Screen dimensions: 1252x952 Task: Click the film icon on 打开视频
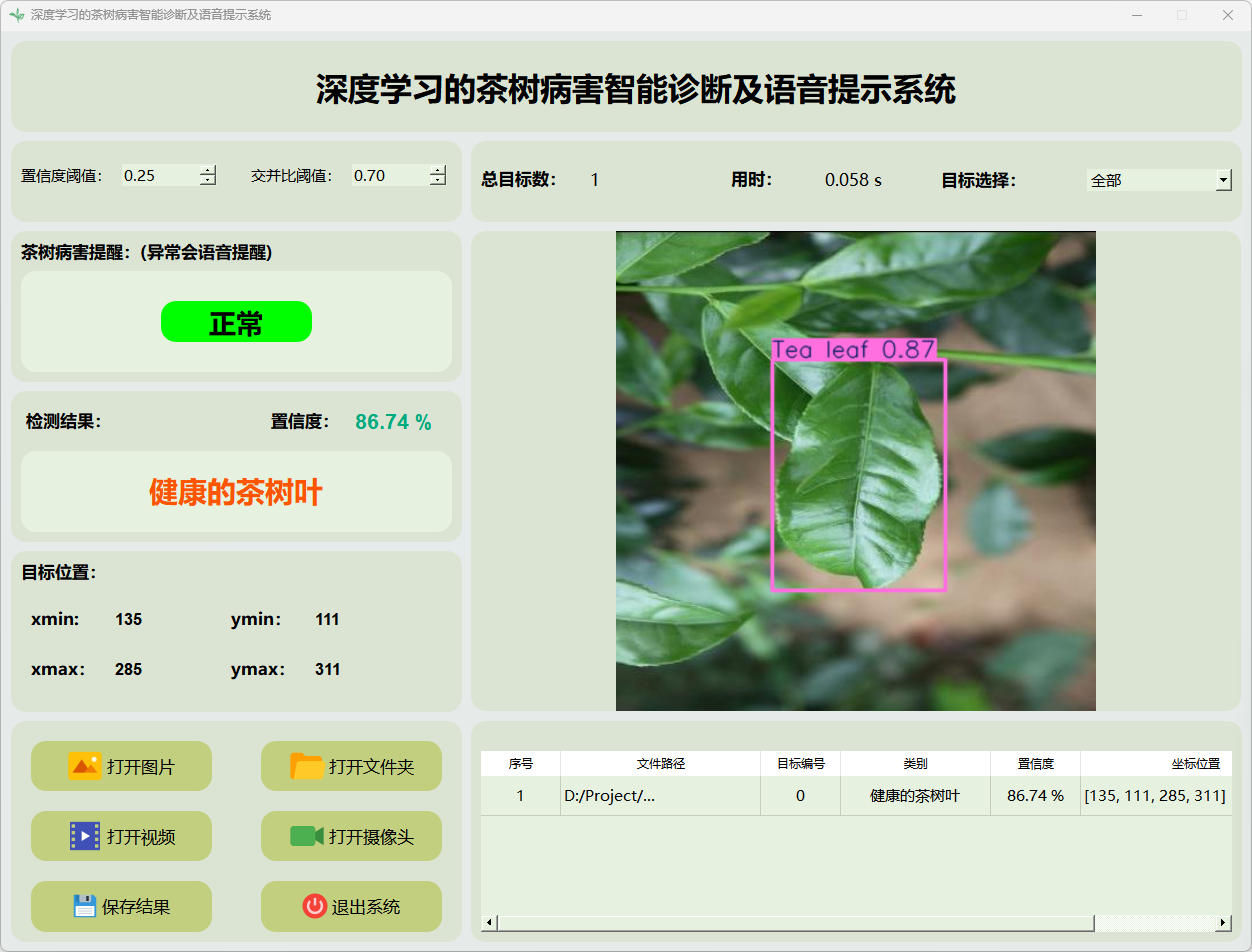84,836
